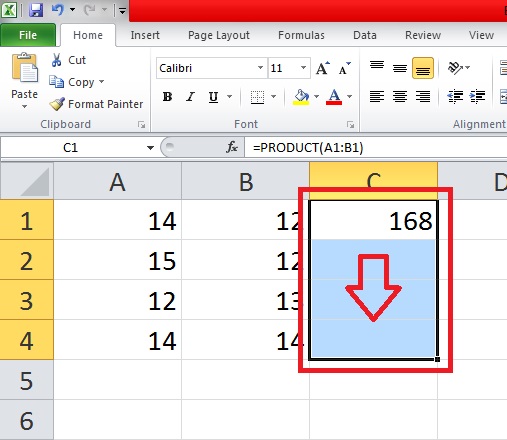Open the Name Box dropdown arrow
The image size is (507, 440).
tap(150, 148)
